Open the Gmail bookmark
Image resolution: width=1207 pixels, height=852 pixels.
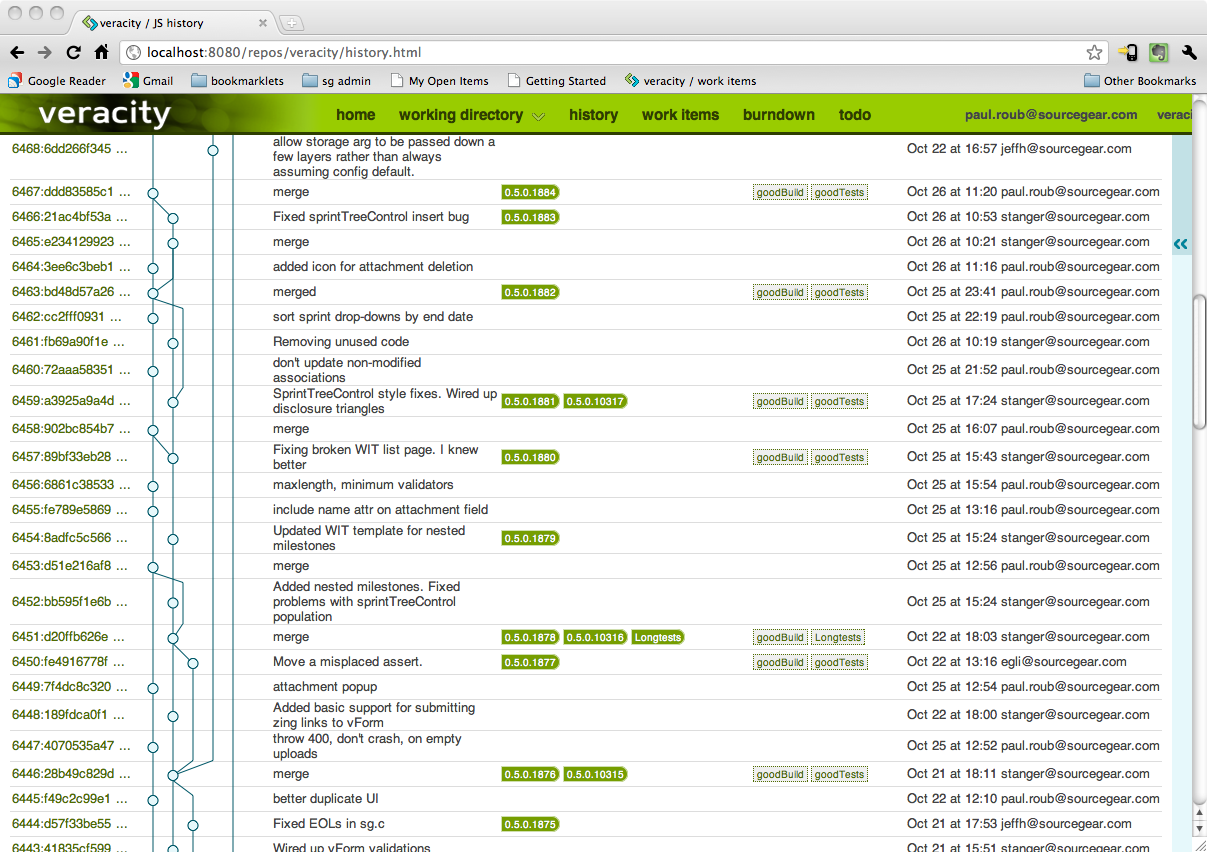148,81
